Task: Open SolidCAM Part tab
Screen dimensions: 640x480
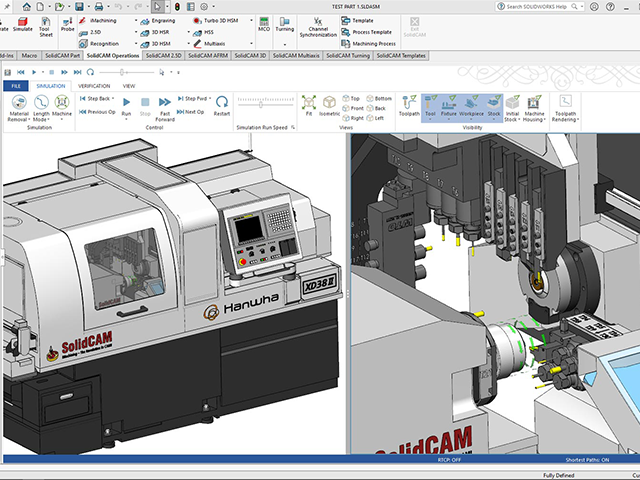Action: 62,56
